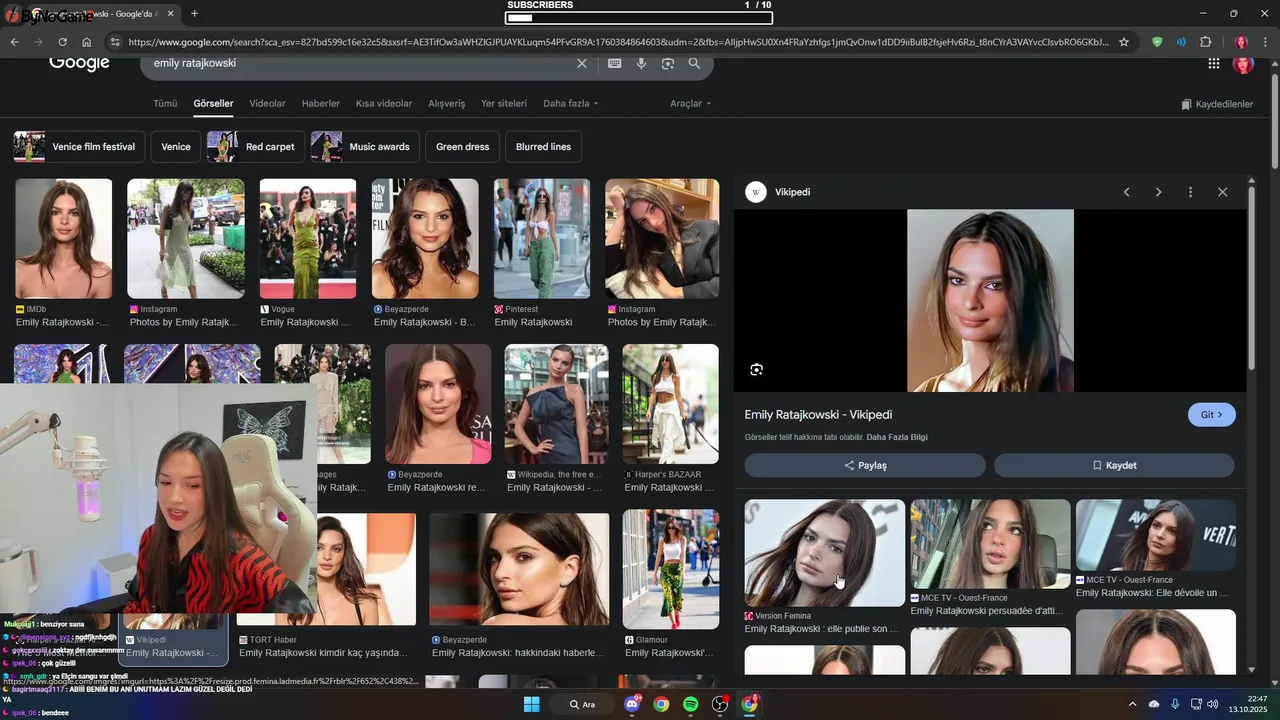Open new browser tab
The image size is (1280, 720).
click(194, 14)
